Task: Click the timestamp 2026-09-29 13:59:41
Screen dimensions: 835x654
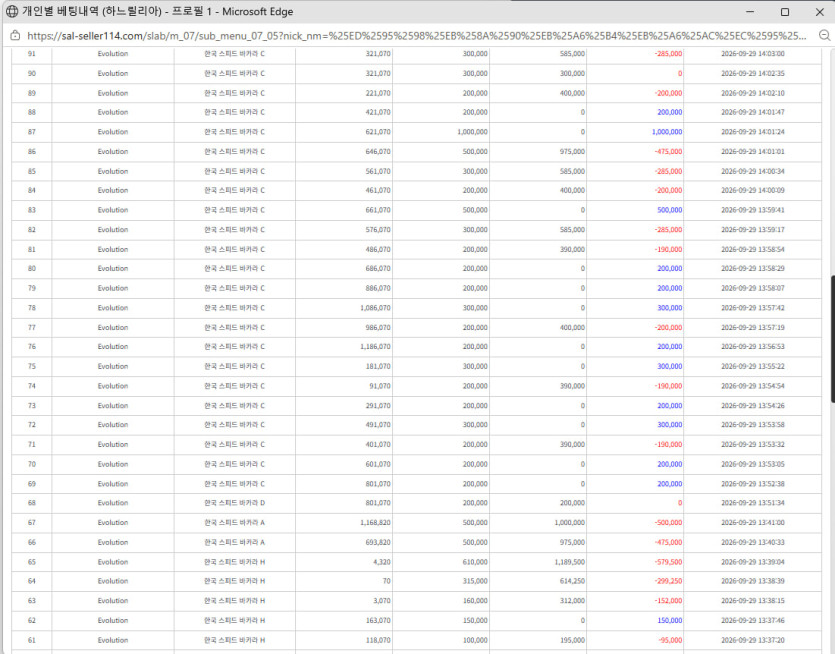Action: [x=752, y=210]
